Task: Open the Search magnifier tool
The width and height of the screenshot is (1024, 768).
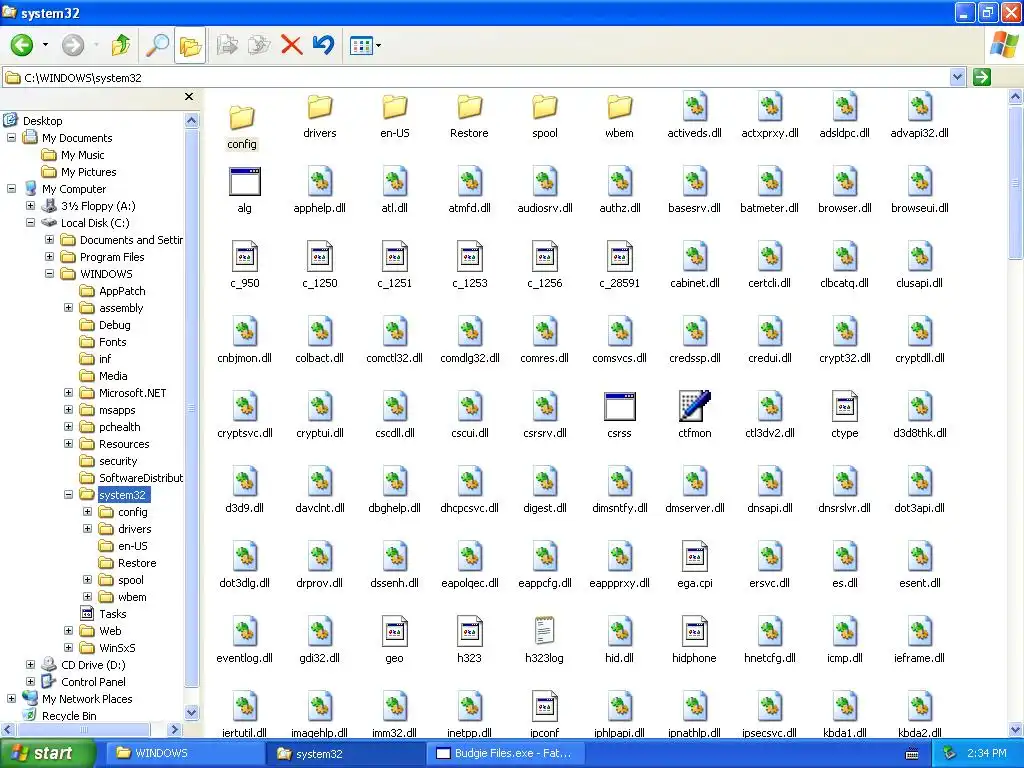Action: [157, 45]
